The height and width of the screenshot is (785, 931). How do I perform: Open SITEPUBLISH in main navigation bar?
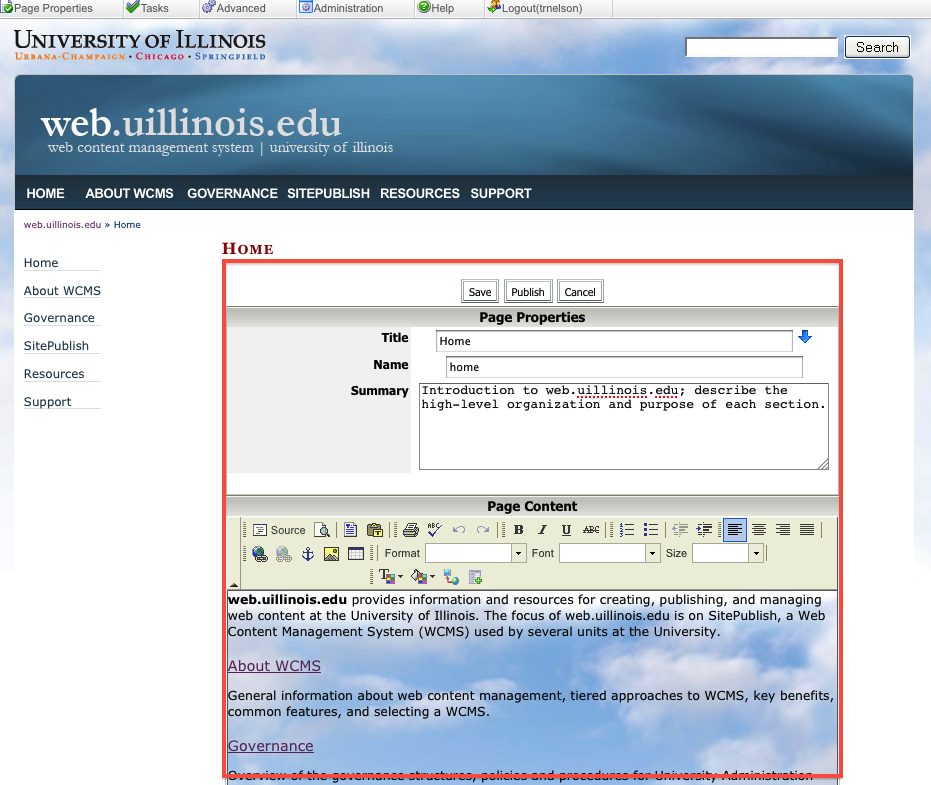(x=328, y=194)
